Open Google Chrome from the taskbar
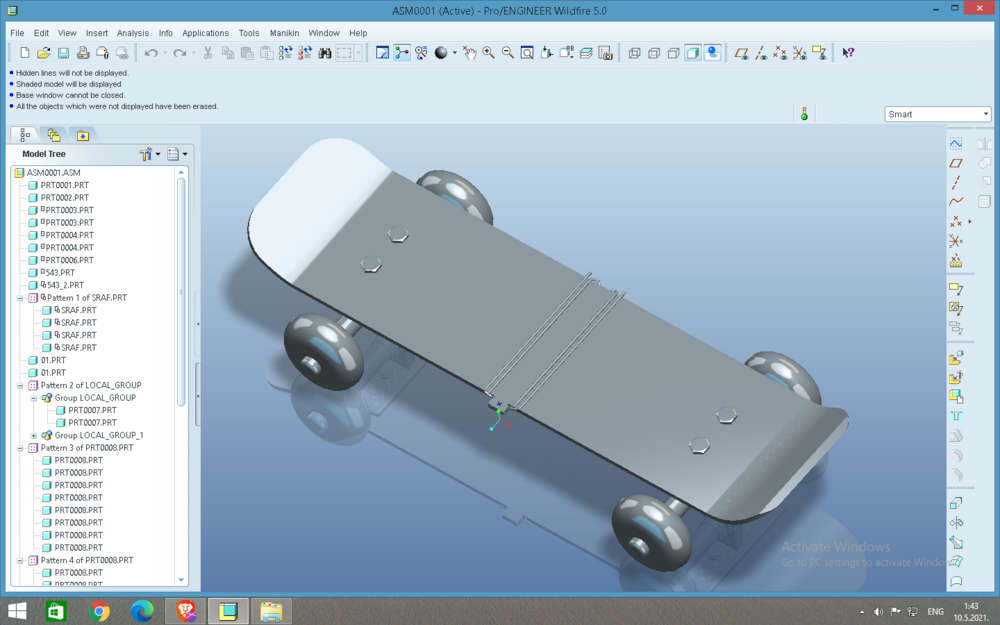Screen dimensions: 1000x625 click(99, 612)
